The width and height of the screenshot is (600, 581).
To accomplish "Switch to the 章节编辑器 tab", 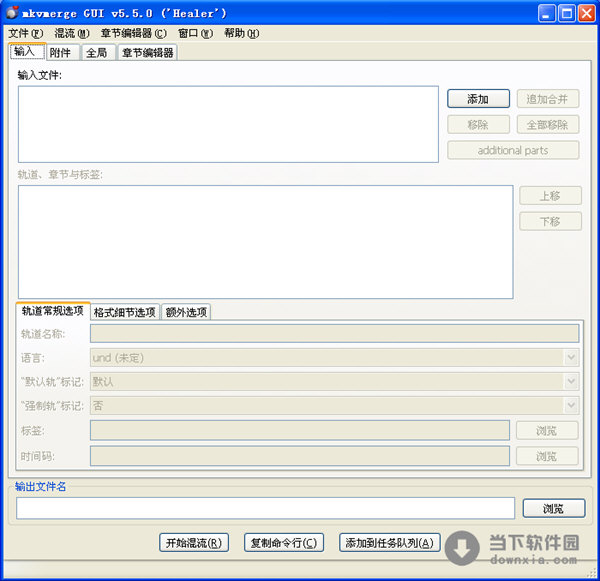I will pyautogui.click(x=148, y=52).
